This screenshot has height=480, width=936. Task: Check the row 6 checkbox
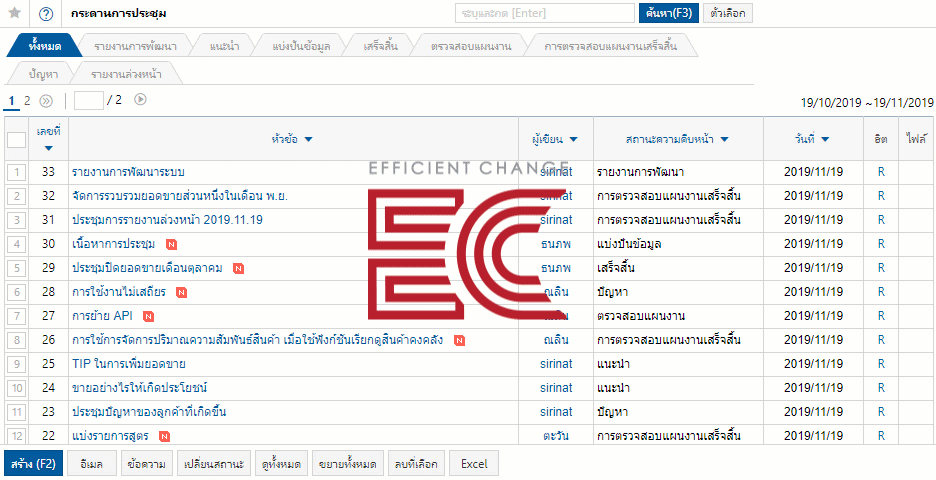(17, 293)
